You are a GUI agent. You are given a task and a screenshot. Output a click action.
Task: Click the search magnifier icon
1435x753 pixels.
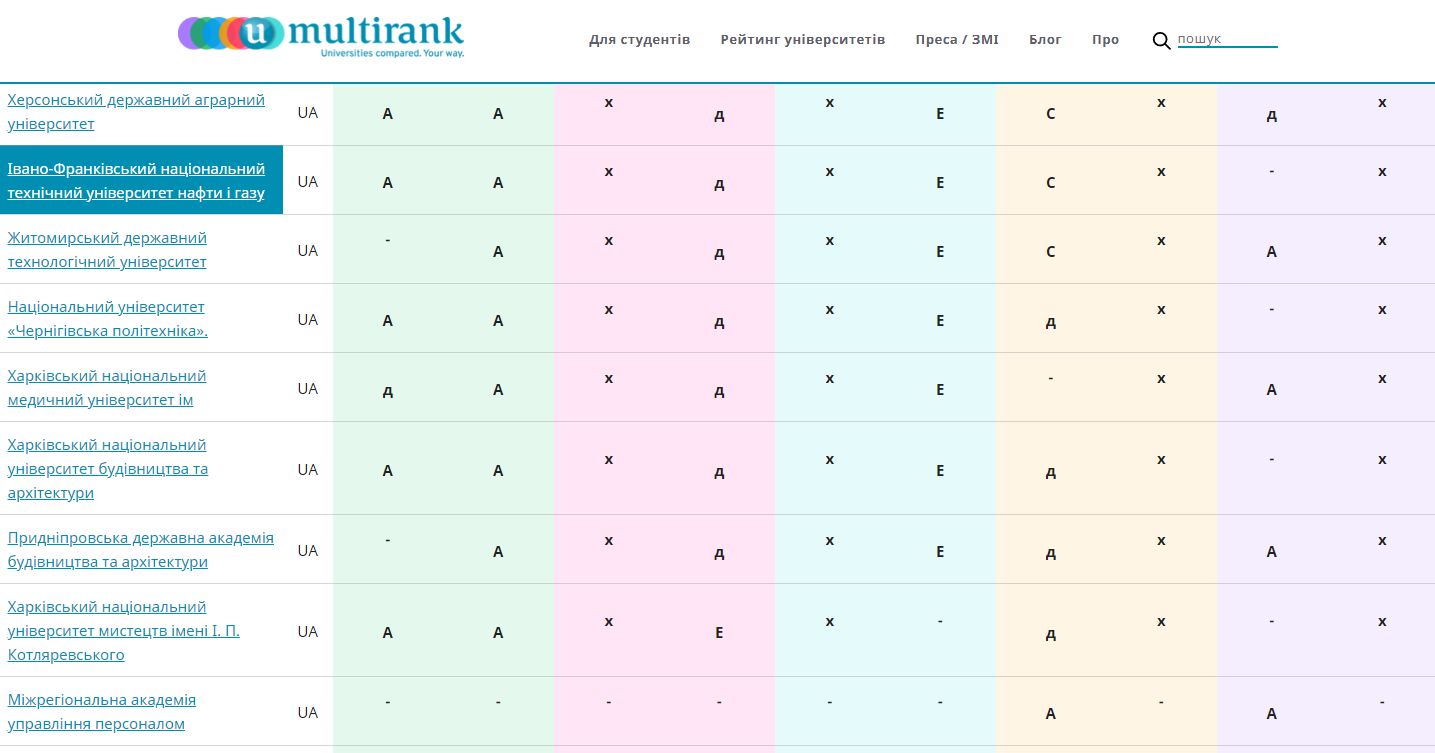click(x=1161, y=41)
